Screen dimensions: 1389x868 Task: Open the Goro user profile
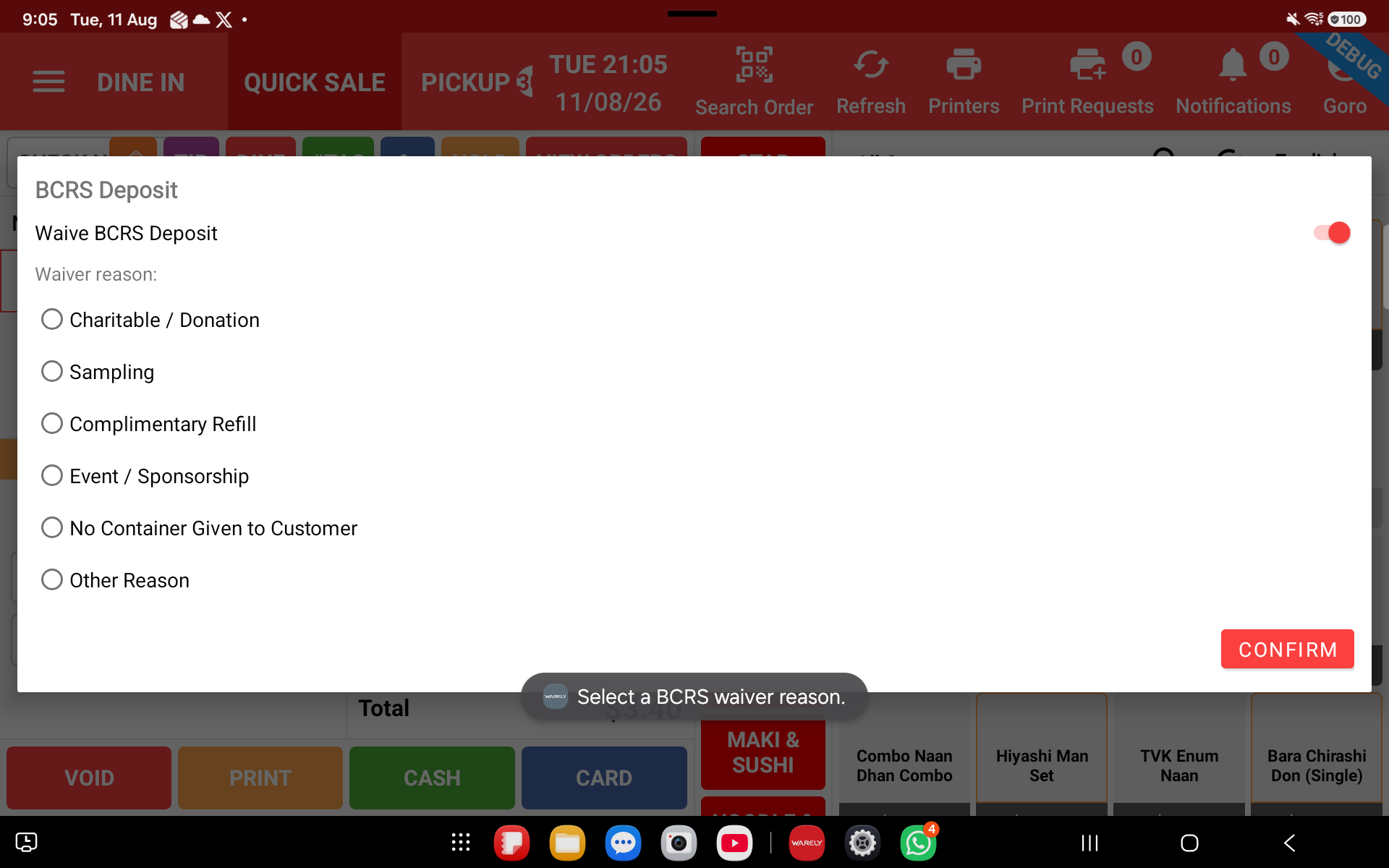[x=1345, y=82]
